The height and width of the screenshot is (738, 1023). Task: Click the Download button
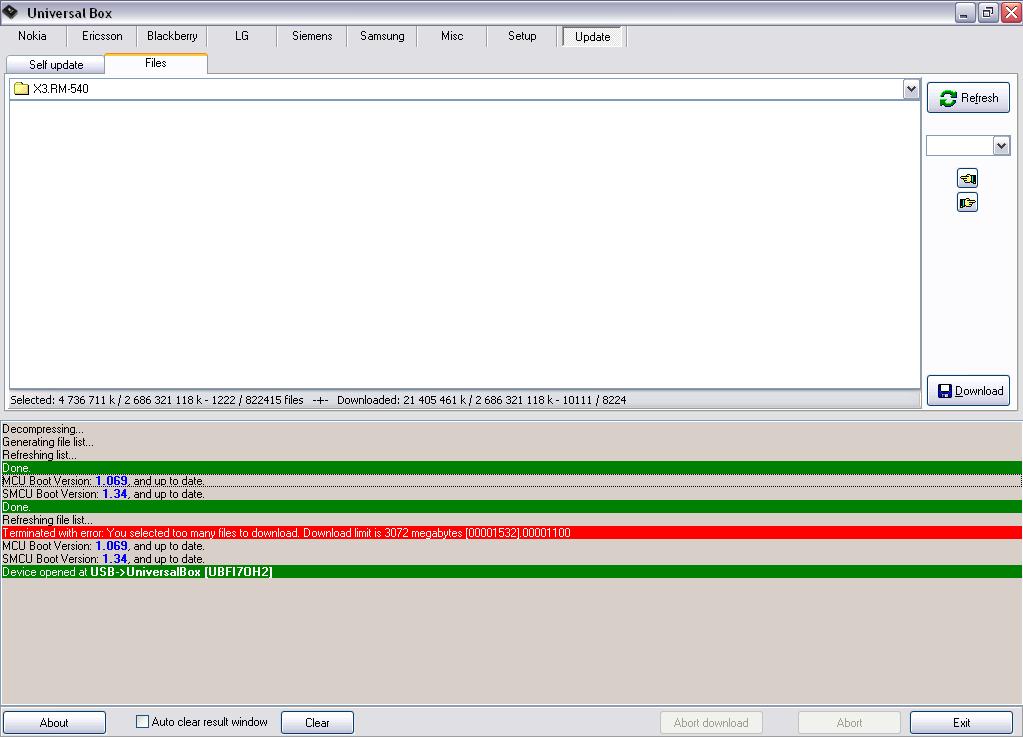pyautogui.click(x=968, y=391)
